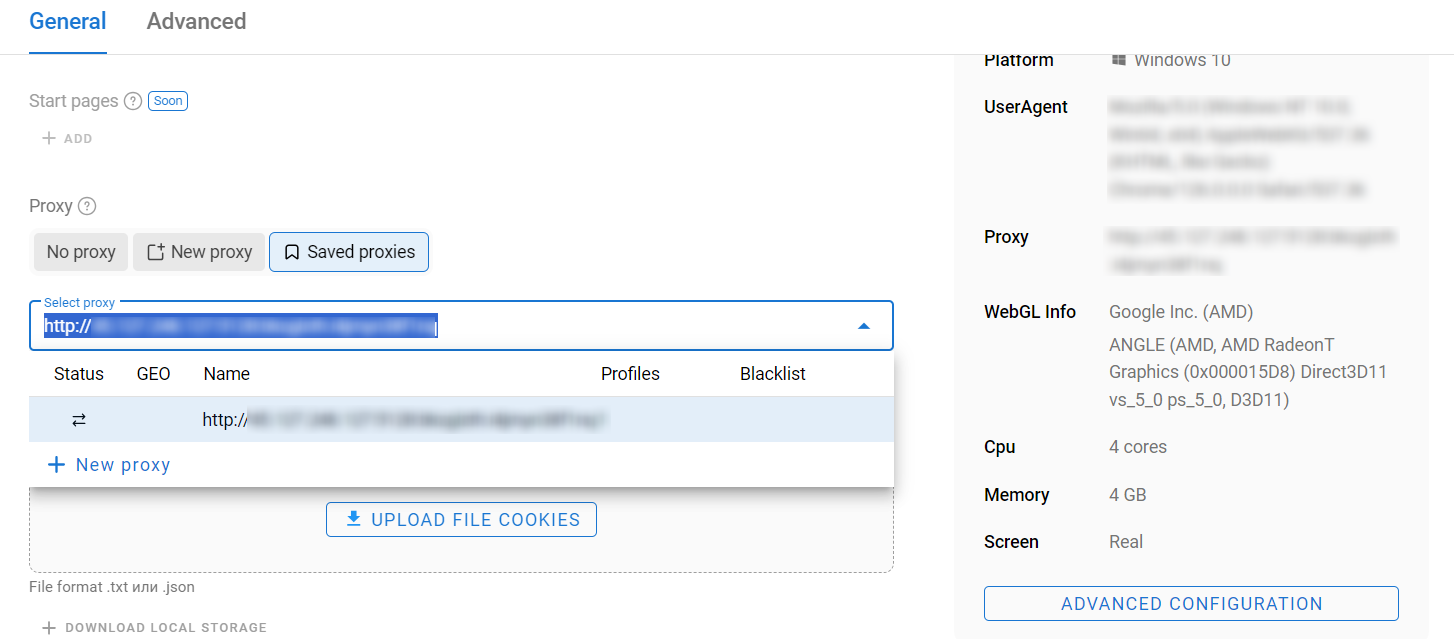Click the bookmark icon on Saved proxies button
The height and width of the screenshot is (639, 1454).
(x=289, y=252)
